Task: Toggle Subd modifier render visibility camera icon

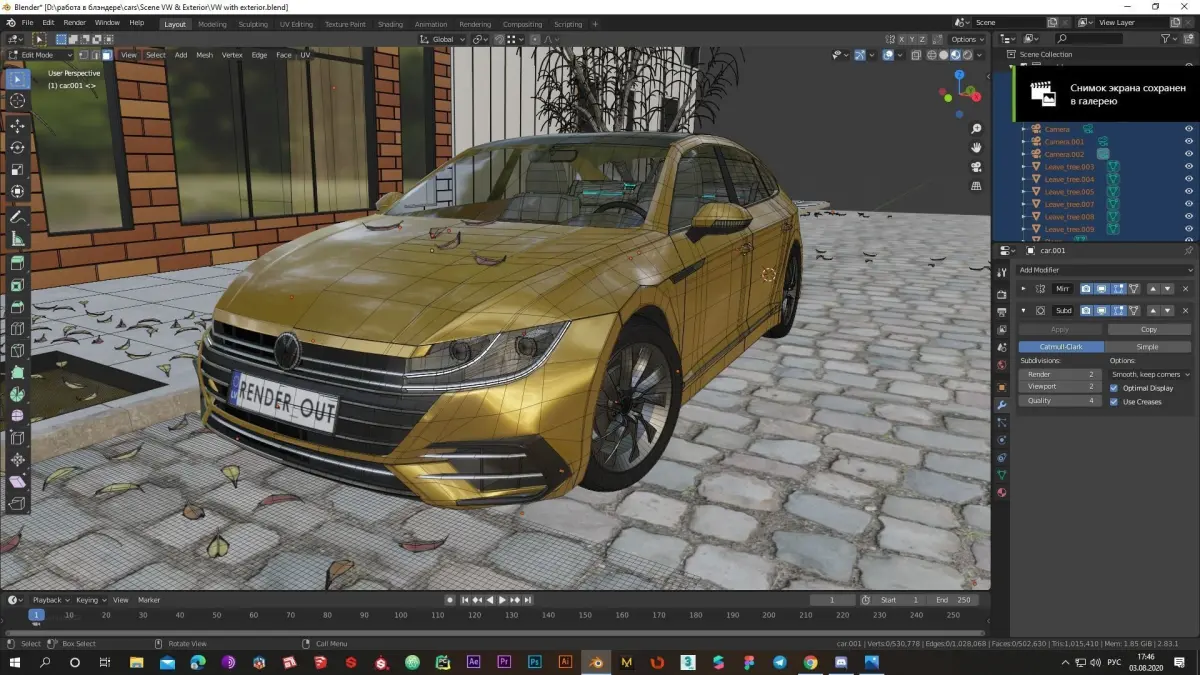Action: point(1086,311)
